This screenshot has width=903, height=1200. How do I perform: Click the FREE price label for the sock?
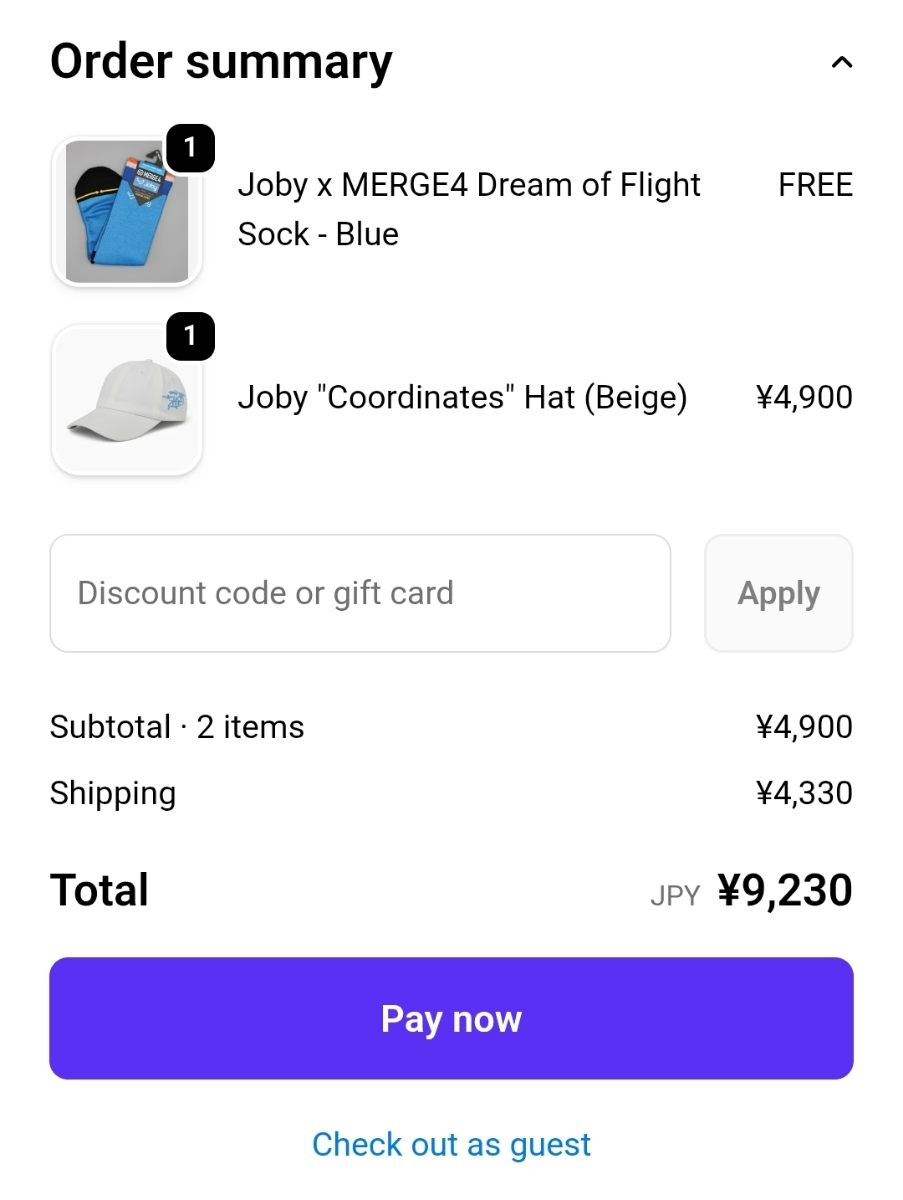click(815, 185)
